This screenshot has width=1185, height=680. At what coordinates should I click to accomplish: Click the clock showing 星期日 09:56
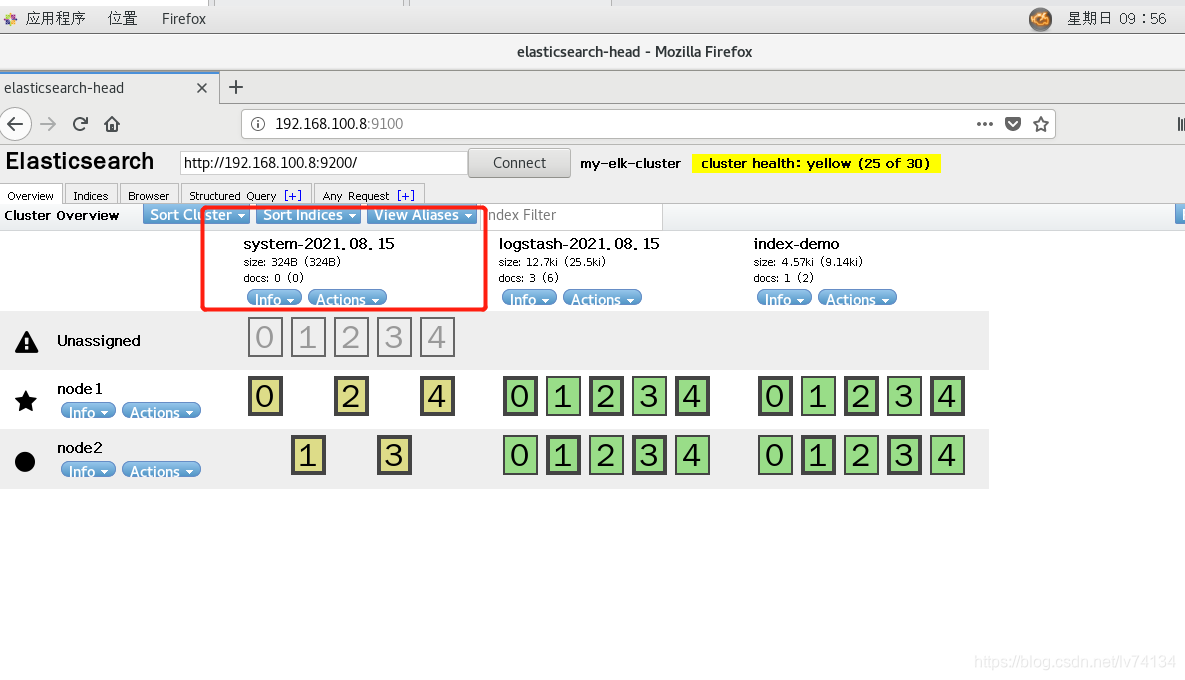click(1116, 19)
